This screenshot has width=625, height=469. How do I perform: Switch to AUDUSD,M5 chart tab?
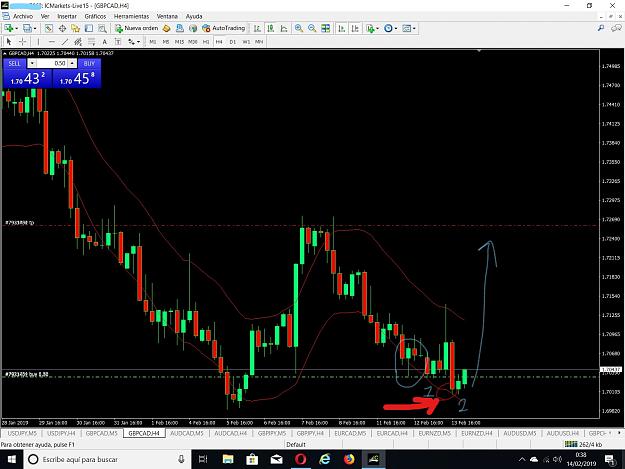520,433
